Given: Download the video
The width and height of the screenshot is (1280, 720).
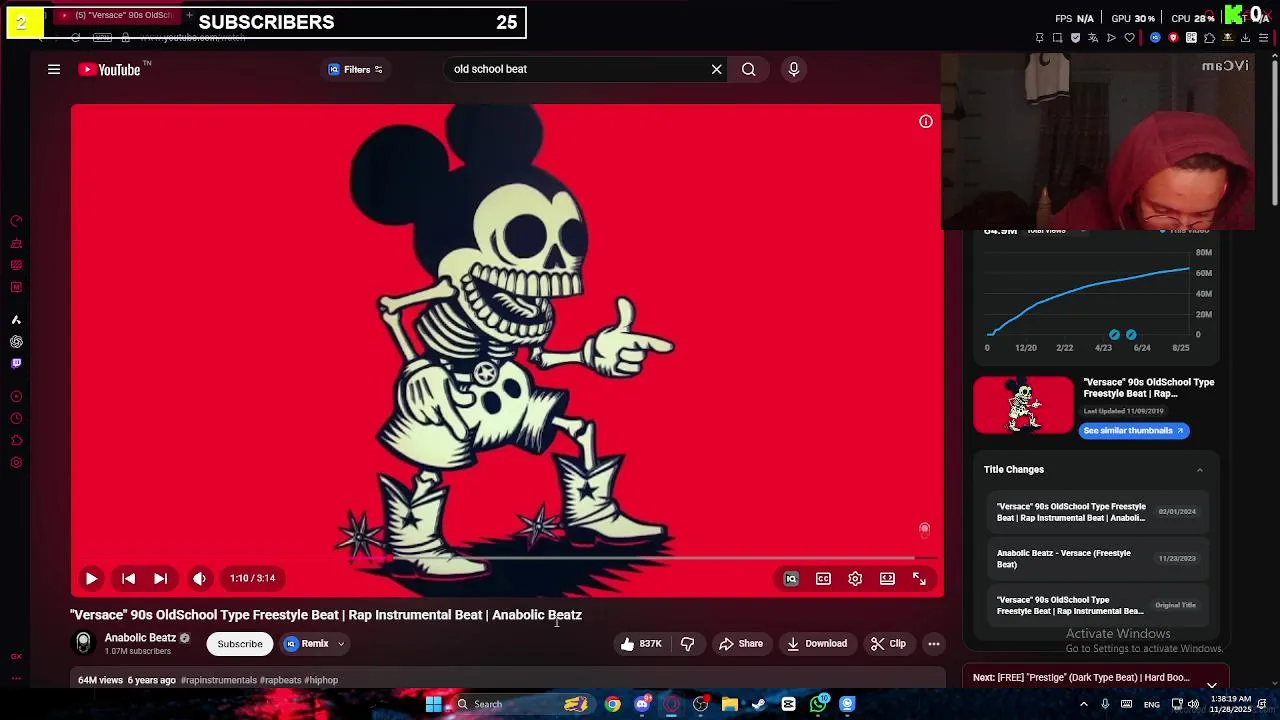Looking at the screenshot, I should [817, 644].
